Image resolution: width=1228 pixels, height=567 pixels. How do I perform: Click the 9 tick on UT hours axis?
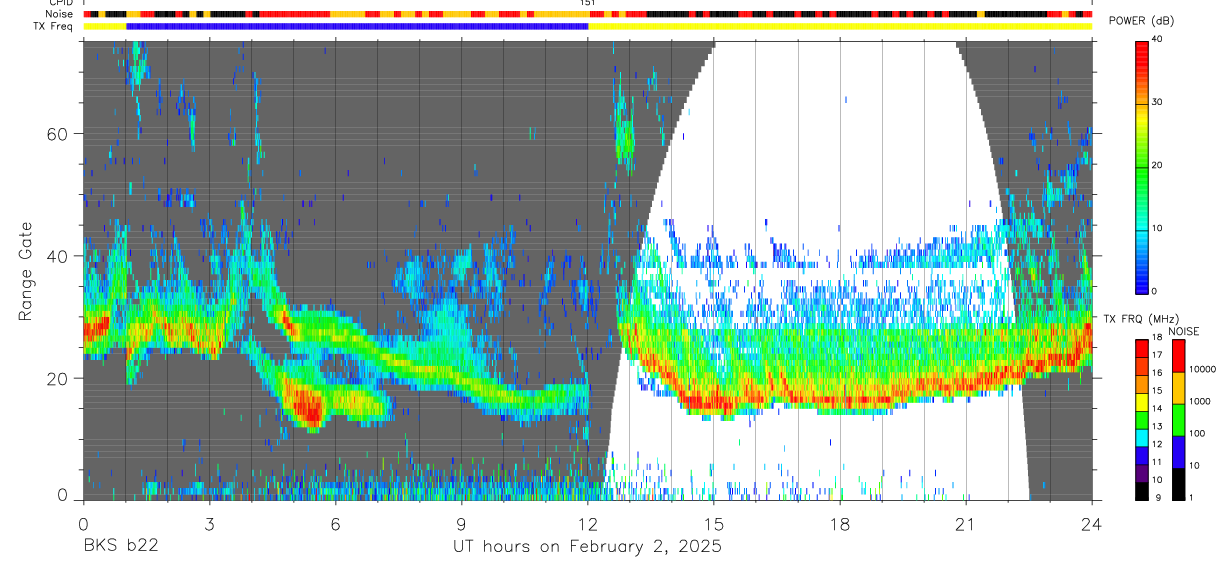point(461,523)
